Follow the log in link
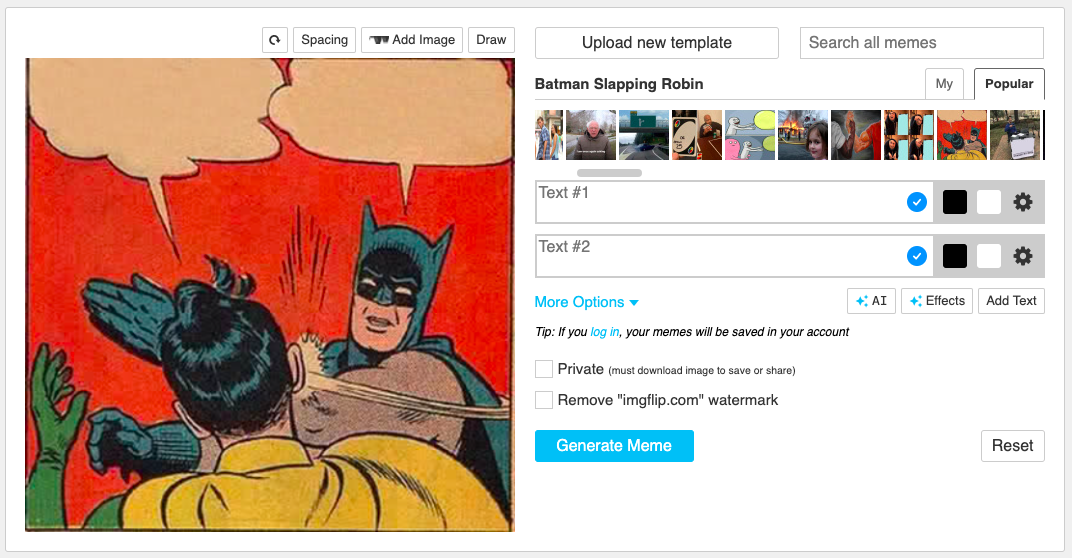 click(604, 332)
